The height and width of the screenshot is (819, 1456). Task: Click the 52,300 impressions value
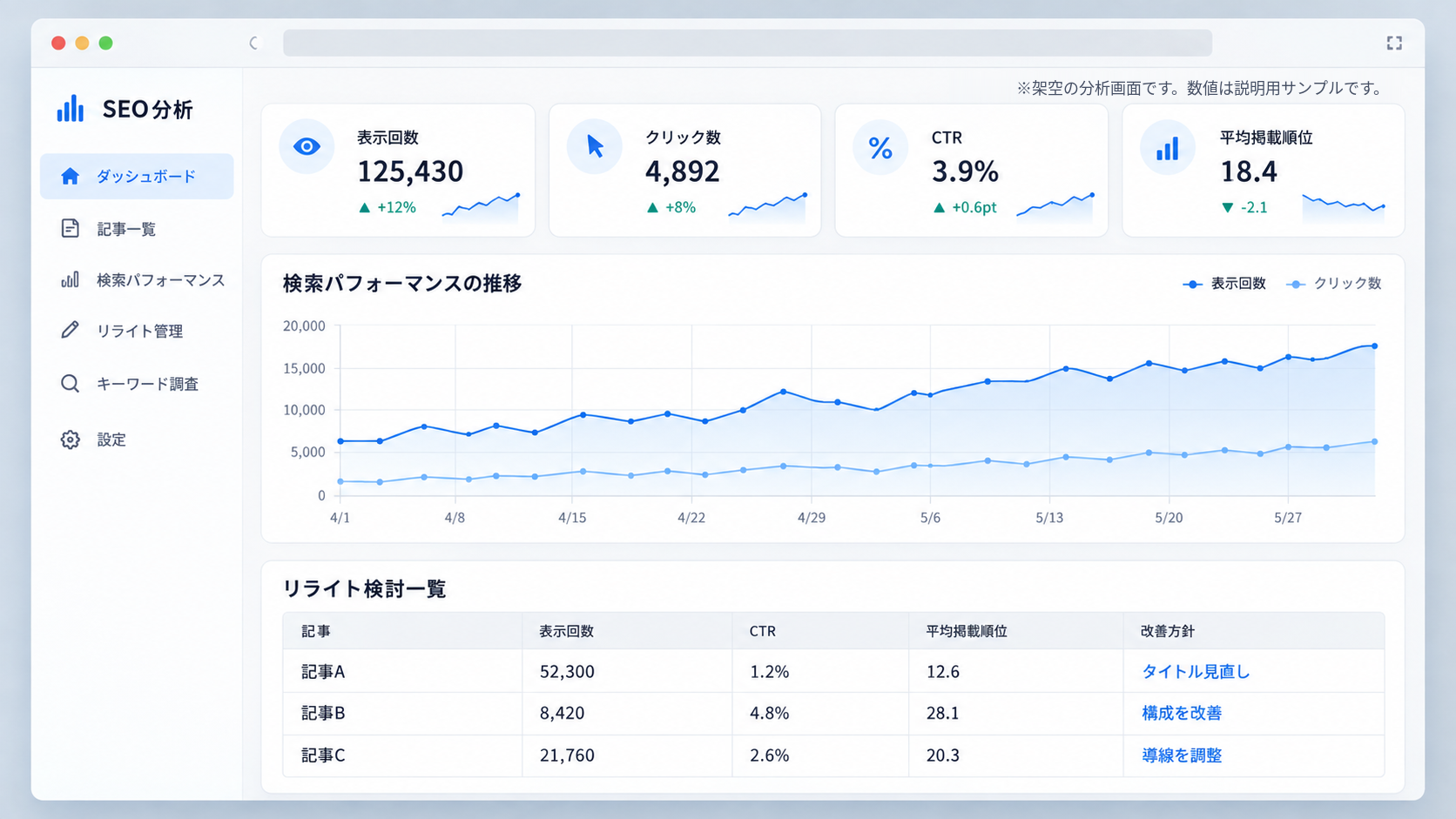coord(567,672)
